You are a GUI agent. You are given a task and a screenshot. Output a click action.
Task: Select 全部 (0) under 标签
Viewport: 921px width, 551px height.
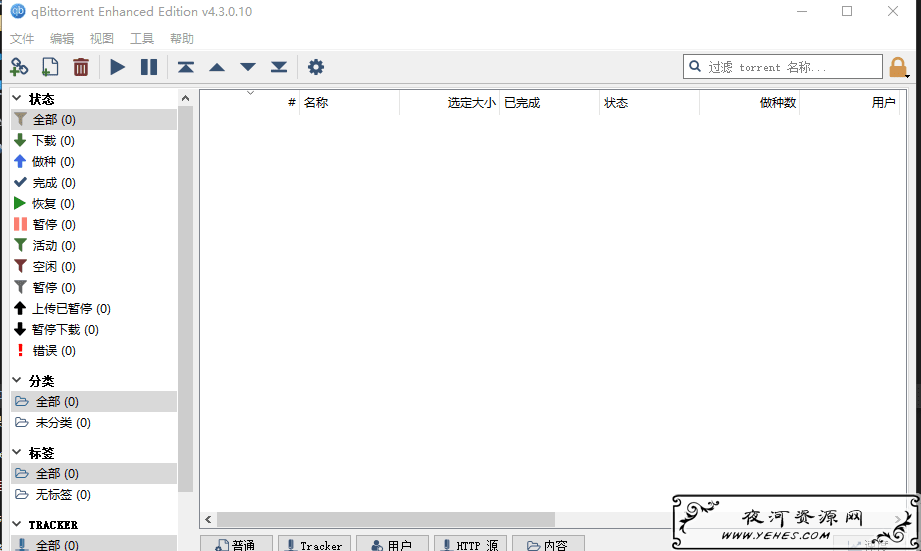point(94,473)
